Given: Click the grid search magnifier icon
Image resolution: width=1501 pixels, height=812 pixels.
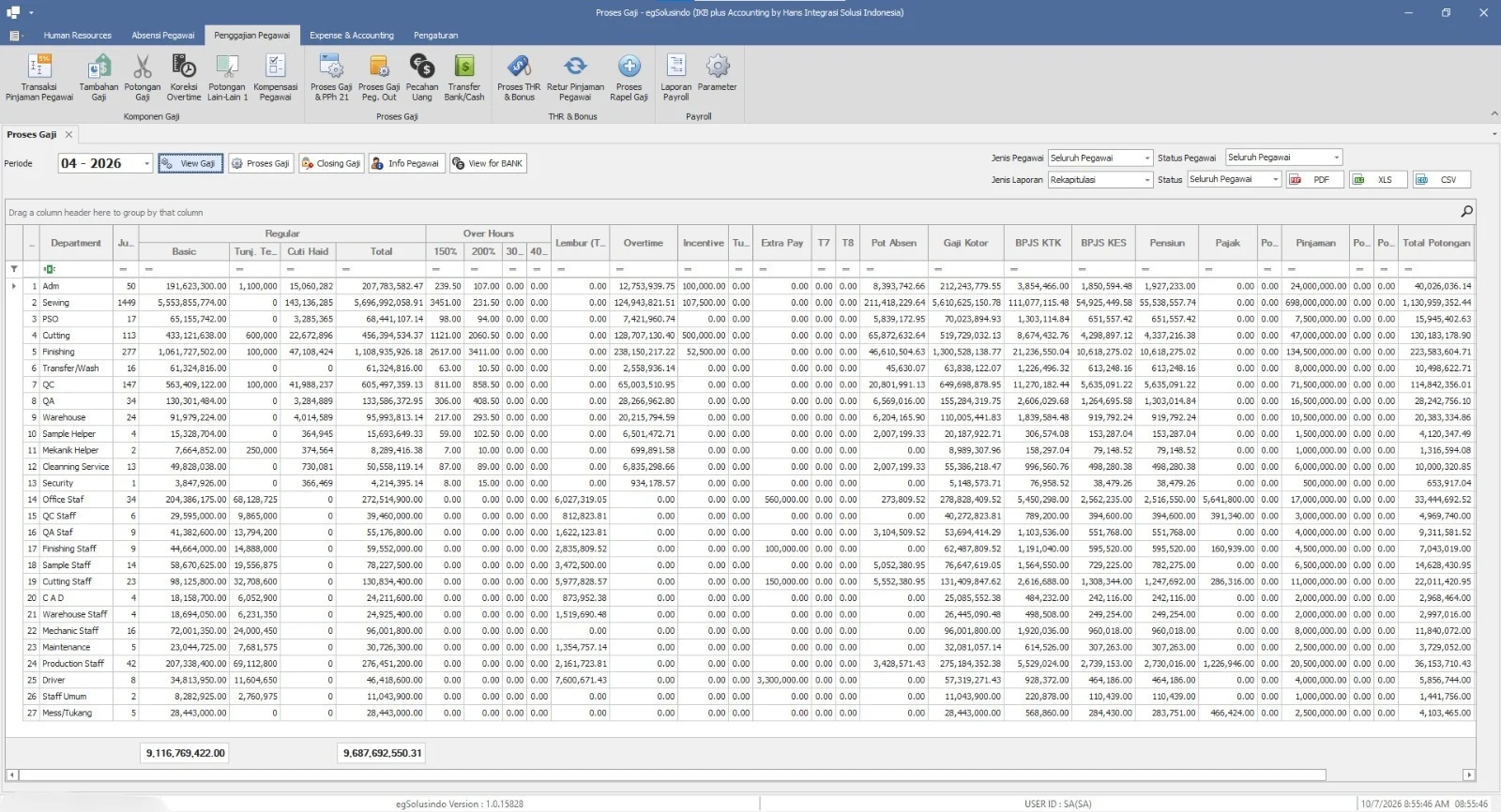Looking at the screenshot, I should 1466,212.
